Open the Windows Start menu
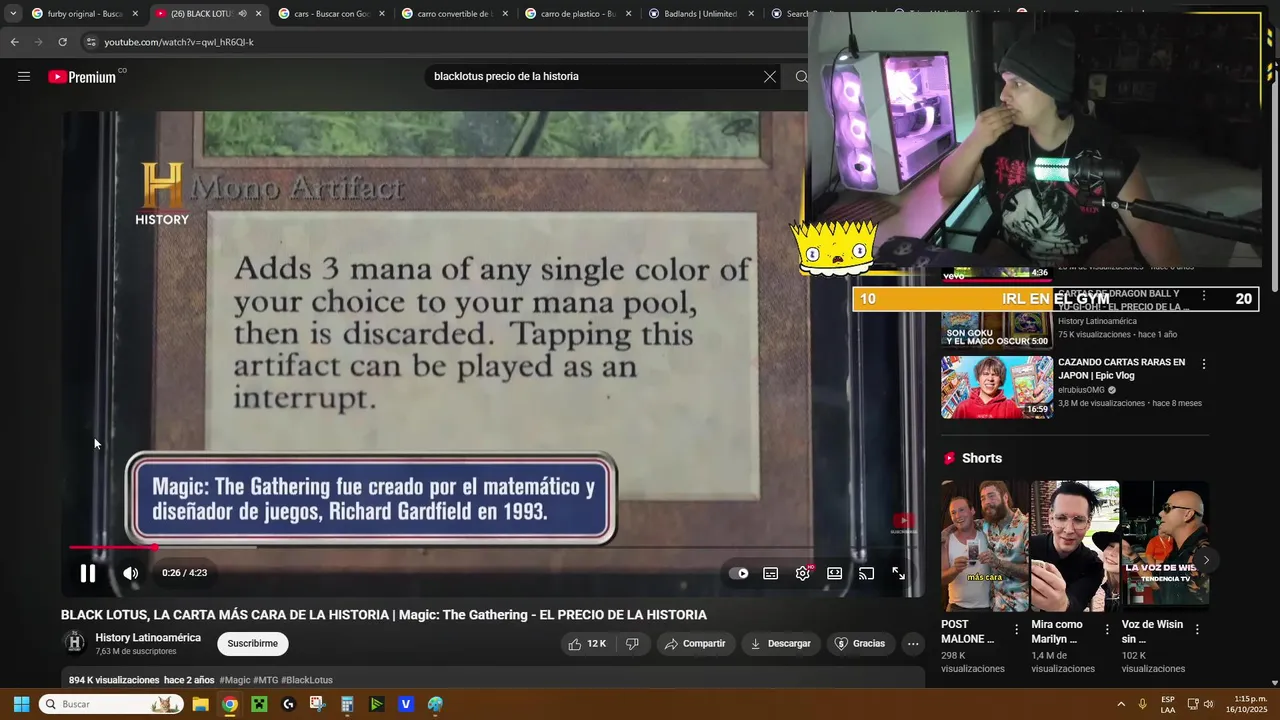Viewport: 1280px width, 720px height. pos(21,704)
